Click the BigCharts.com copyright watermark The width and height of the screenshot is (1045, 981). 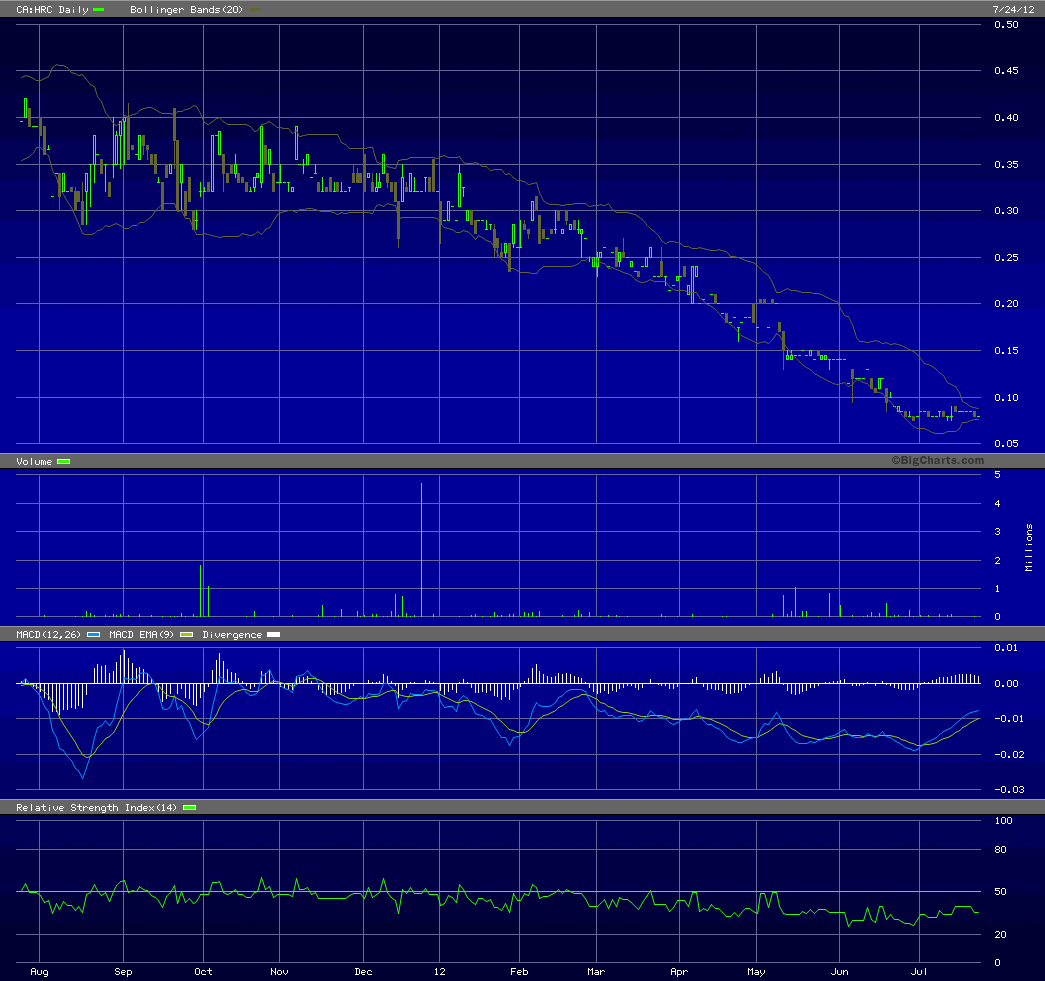(937, 460)
